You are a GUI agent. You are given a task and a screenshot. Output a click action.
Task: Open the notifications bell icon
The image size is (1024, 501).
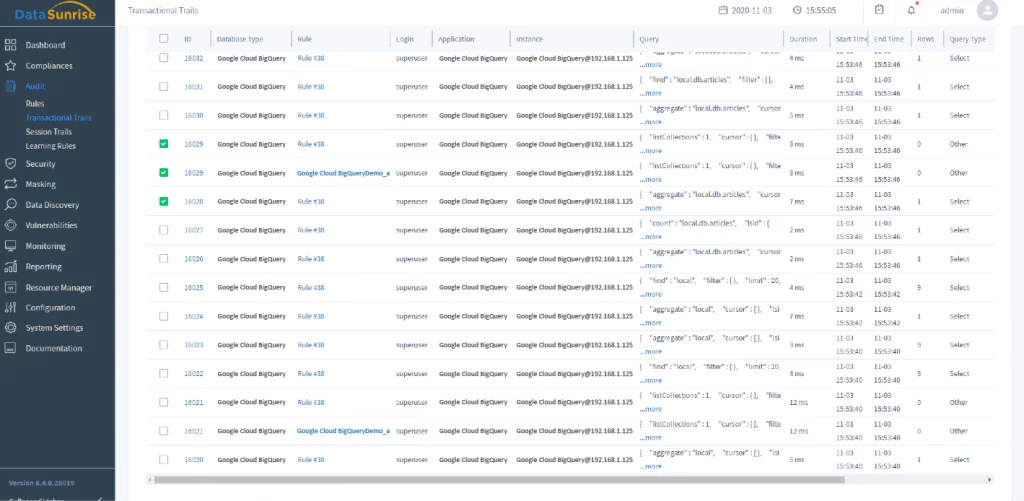[911, 10]
